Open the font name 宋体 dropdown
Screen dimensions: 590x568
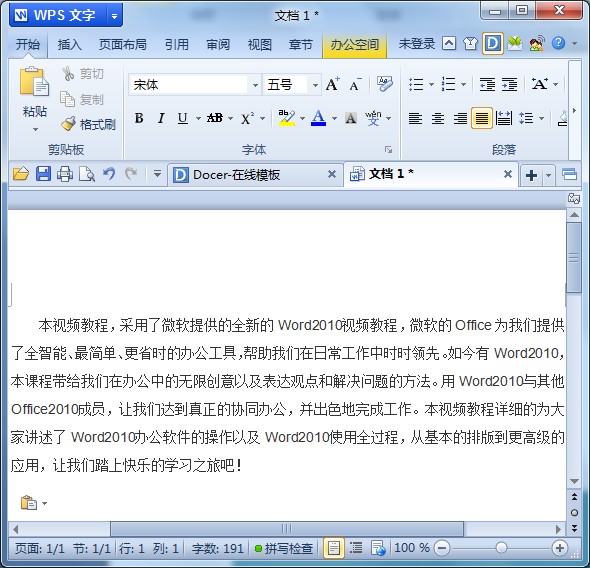tap(255, 85)
